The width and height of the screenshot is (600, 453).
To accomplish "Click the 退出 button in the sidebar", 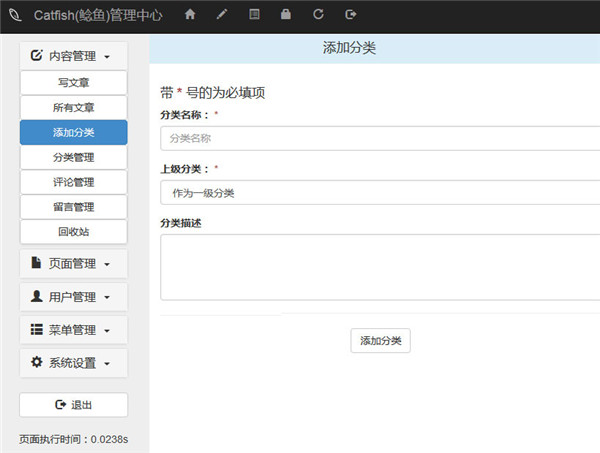I will click(x=73, y=405).
